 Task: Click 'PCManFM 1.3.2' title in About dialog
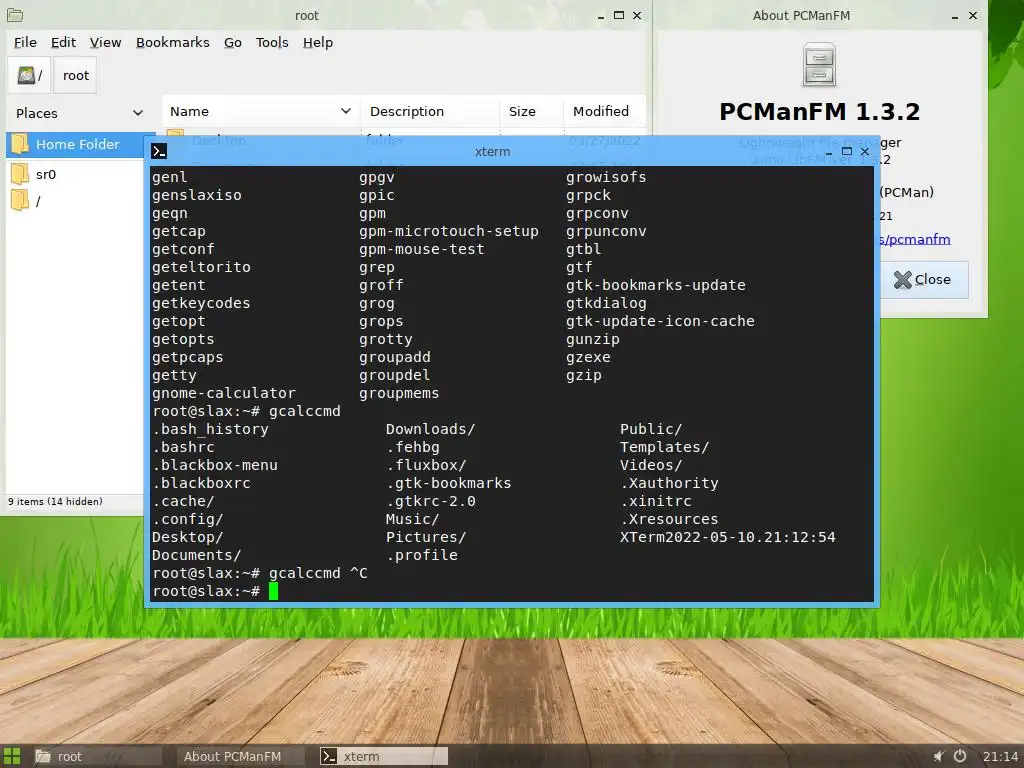tap(820, 112)
